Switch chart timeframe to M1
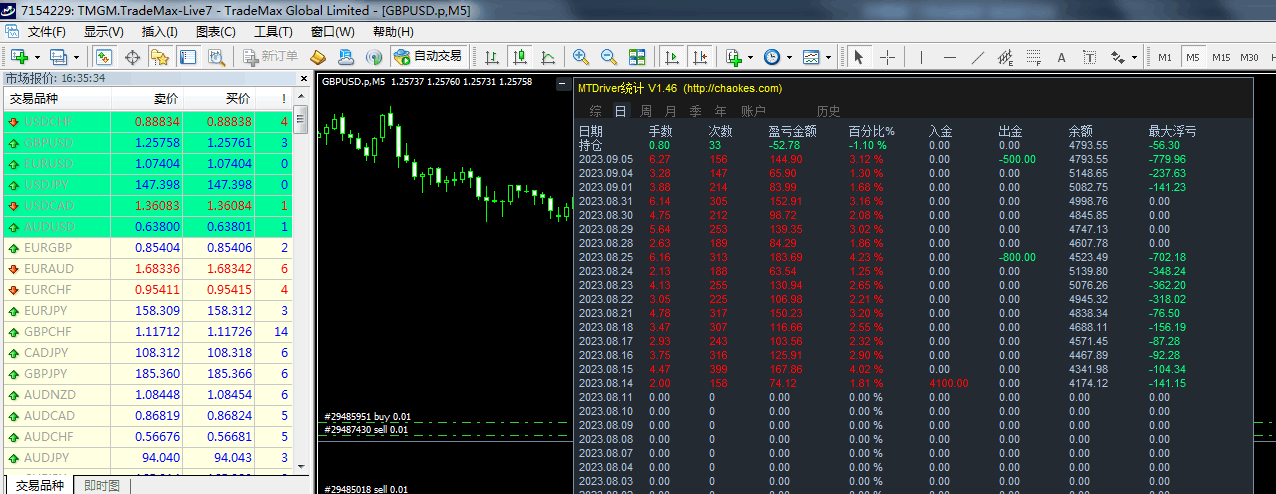This screenshot has width=1276, height=494. pos(1165,57)
